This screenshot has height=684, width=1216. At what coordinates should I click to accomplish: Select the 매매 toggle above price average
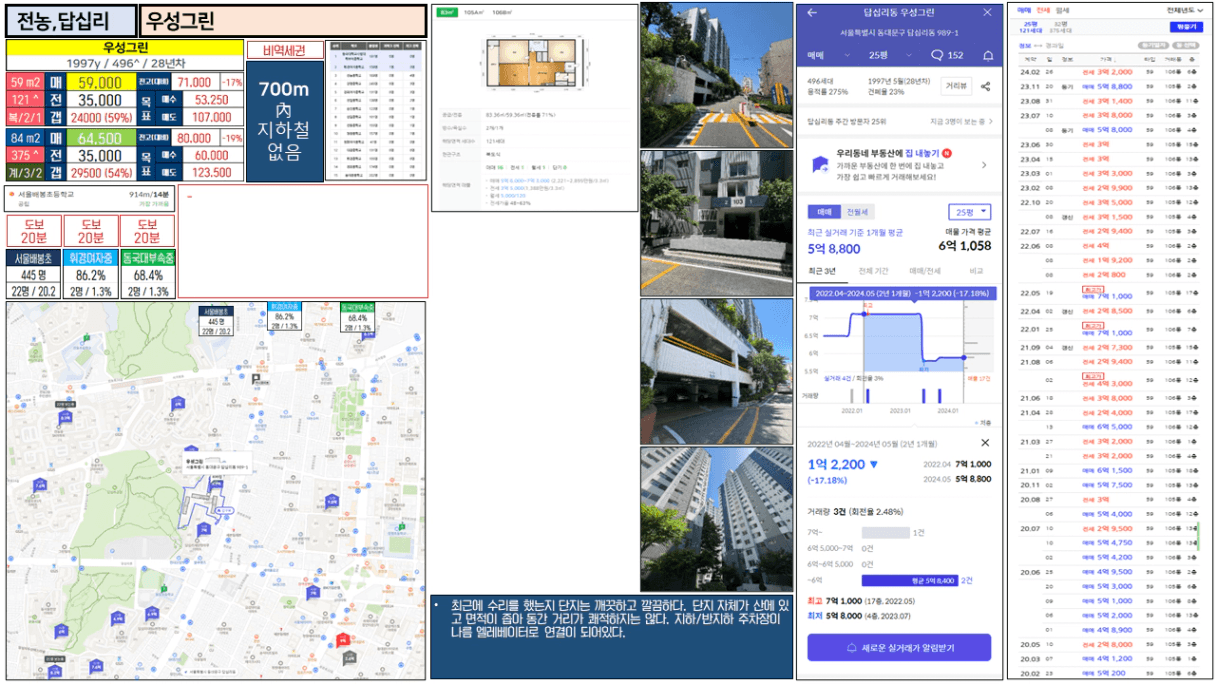click(x=826, y=212)
